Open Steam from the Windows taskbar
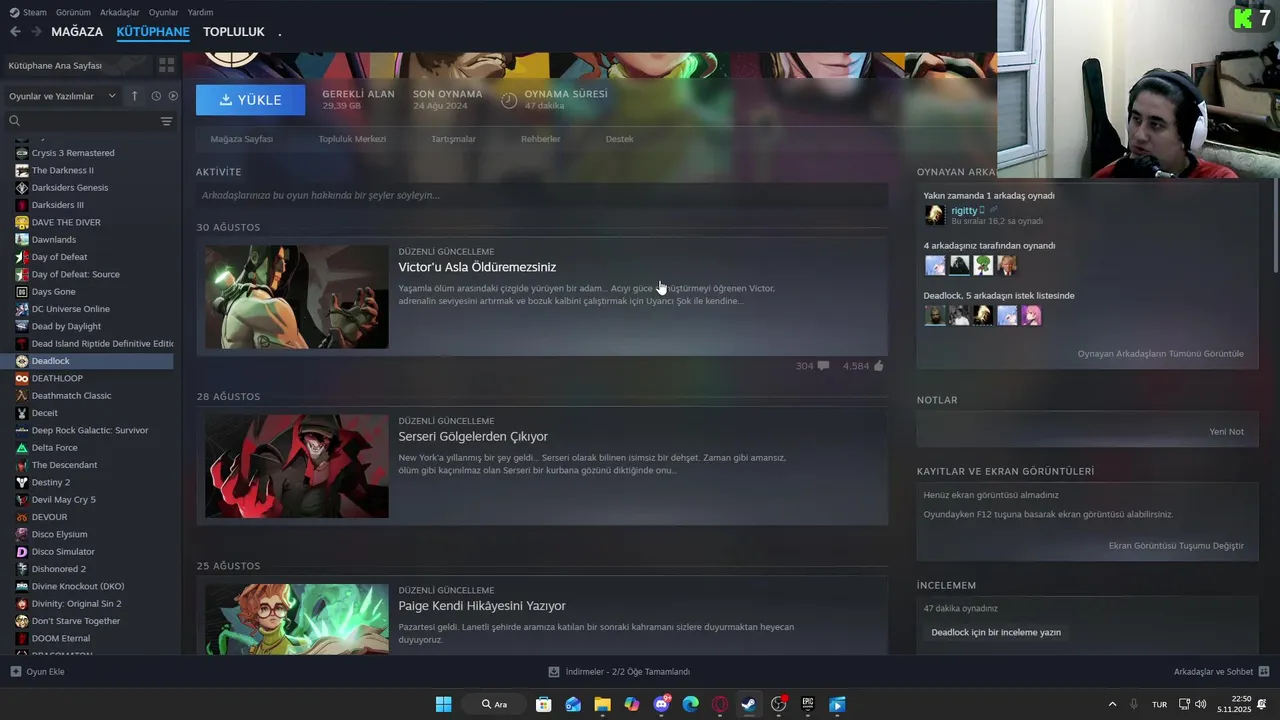This screenshot has height=720, width=1280. [x=749, y=704]
